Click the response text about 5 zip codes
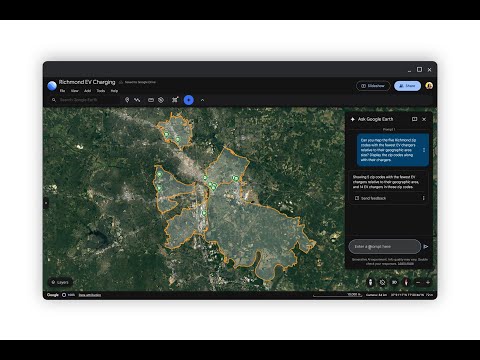Screen dimensions: 480x360 click(x=386, y=182)
